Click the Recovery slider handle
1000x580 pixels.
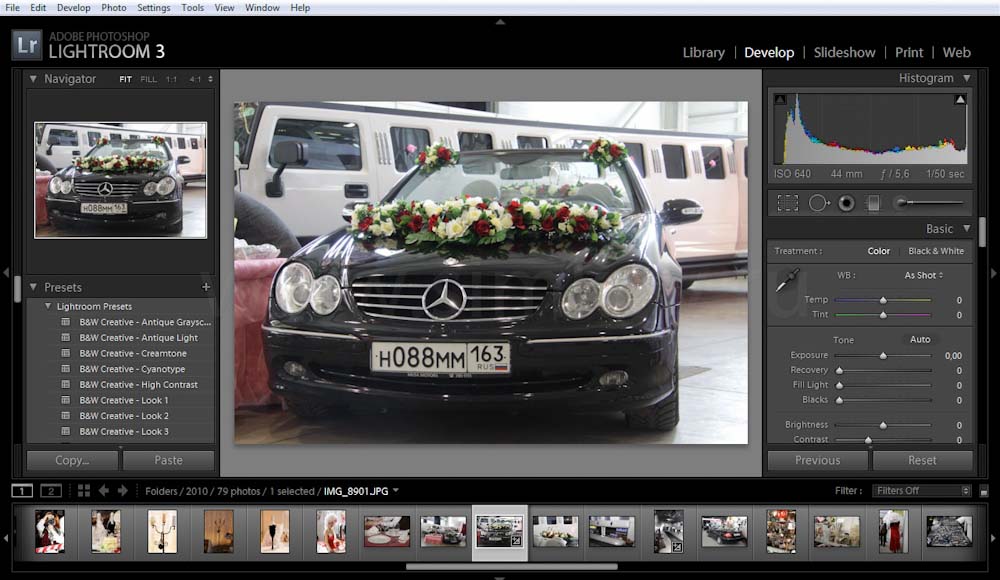[839, 370]
